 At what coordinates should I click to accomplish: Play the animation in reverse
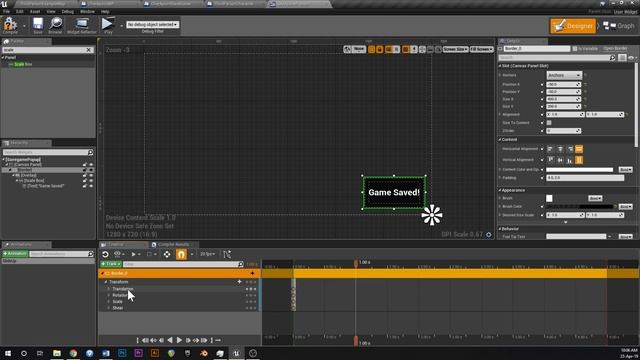[170, 340]
